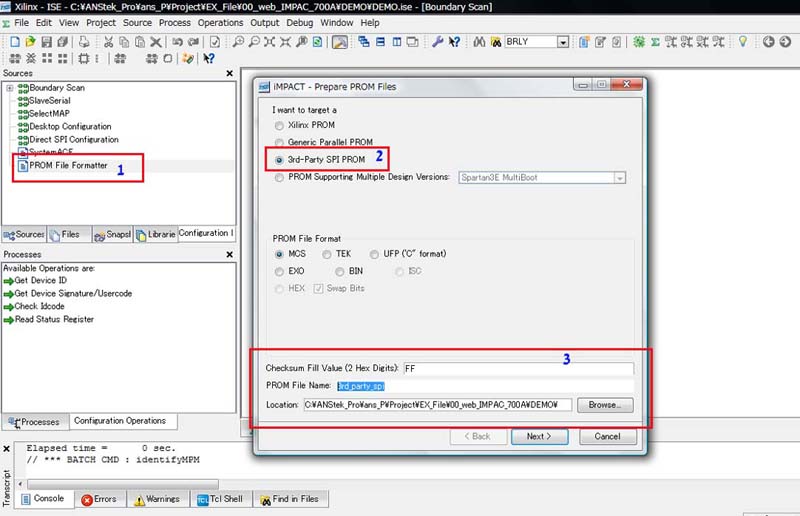800x516 pixels.
Task: Click the Cut scissors icon
Action: pos(108,42)
